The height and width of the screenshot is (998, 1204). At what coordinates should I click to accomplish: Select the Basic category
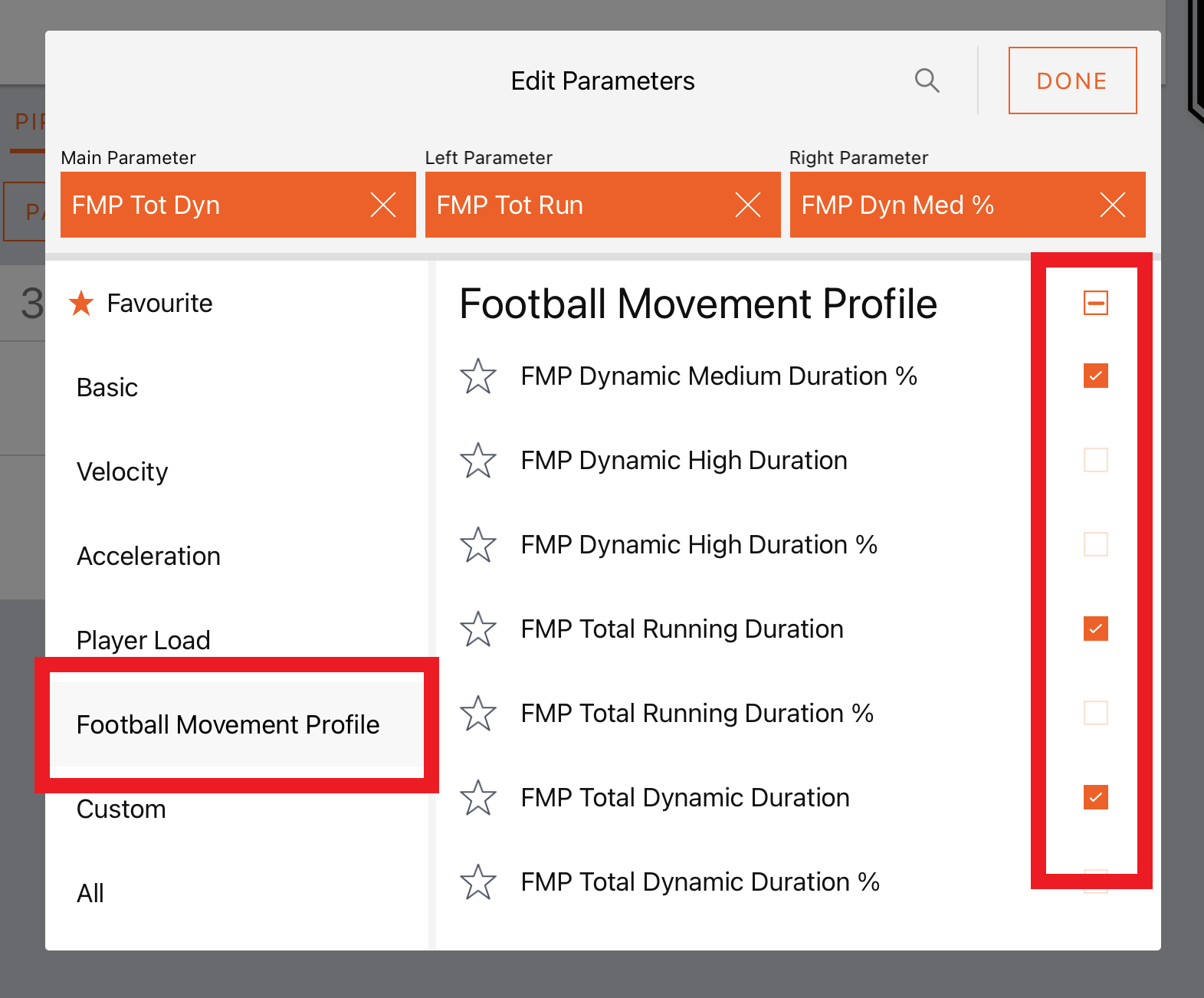point(236,387)
